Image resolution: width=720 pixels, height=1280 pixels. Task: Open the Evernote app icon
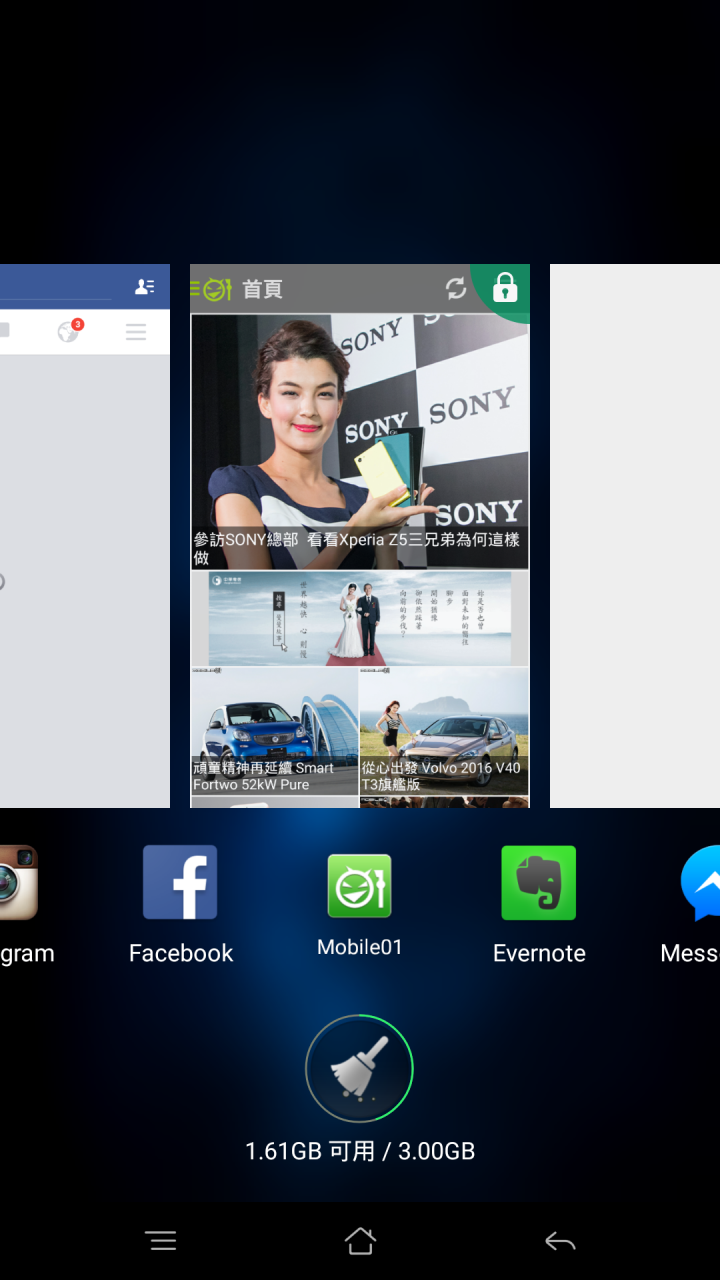pyautogui.click(x=539, y=882)
